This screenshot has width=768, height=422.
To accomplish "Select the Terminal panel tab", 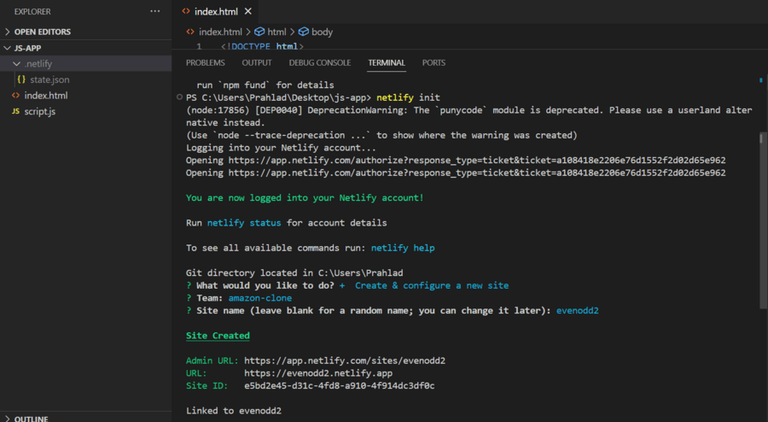I will (x=386, y=63).
